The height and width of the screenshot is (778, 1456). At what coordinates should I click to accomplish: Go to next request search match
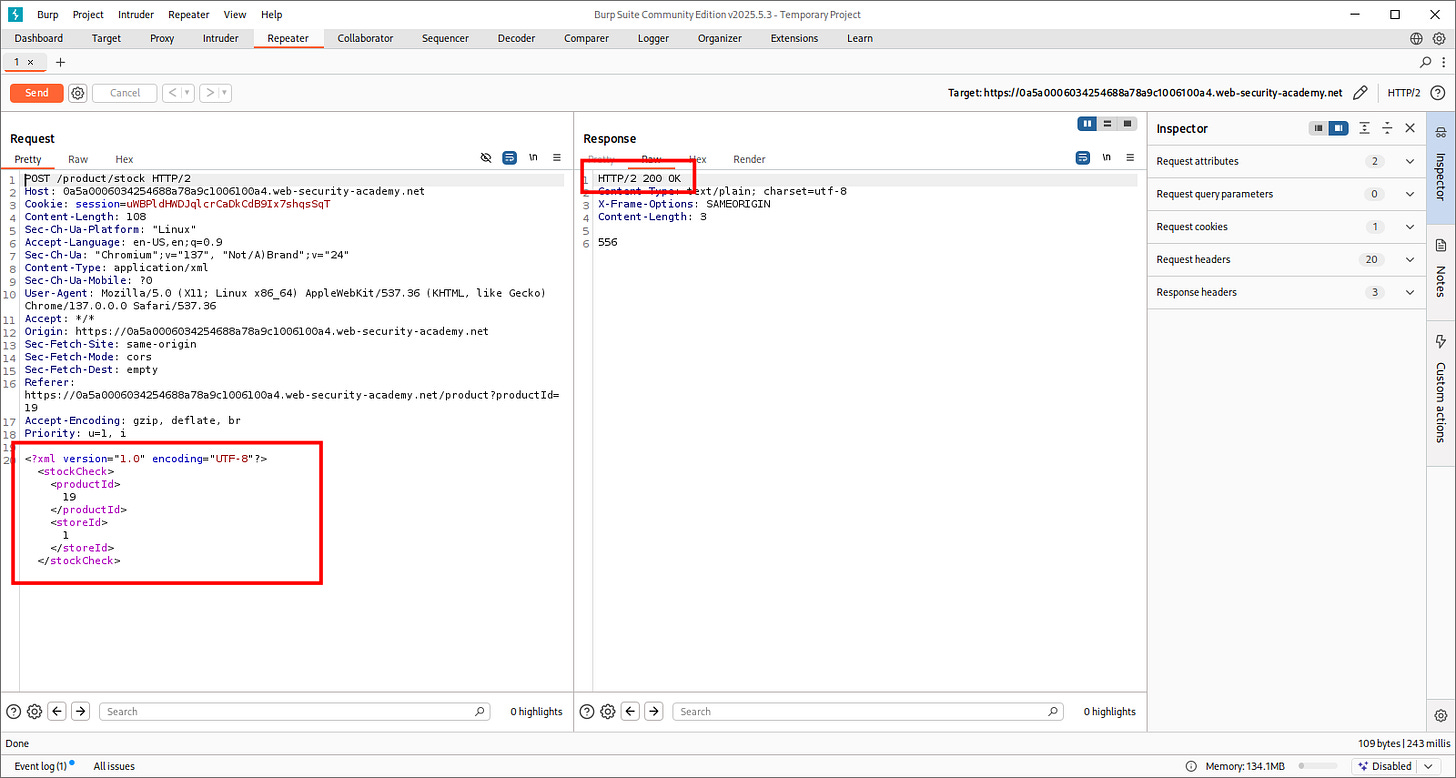tap(81, 711)
